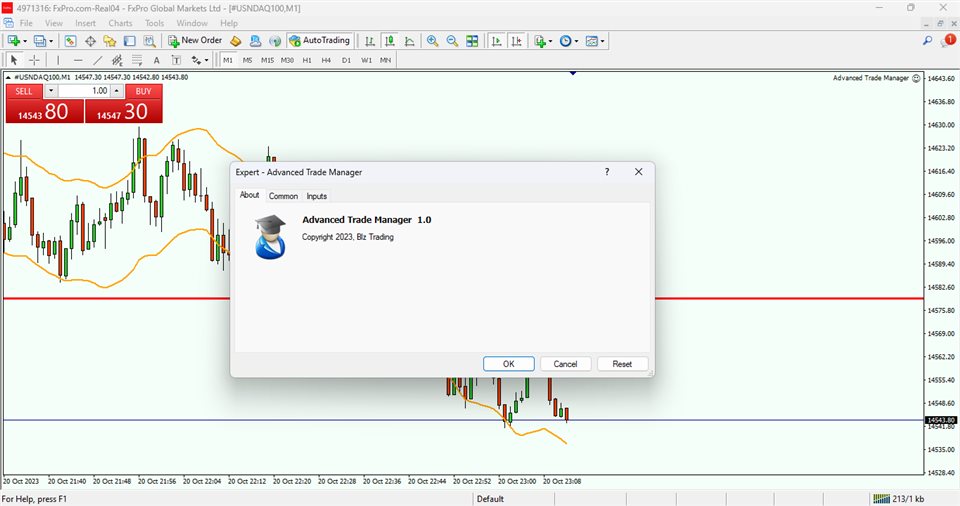Switch to M5 timeframe
The height and width of the screenshot is (506, 960).
(x=247, y=60)
